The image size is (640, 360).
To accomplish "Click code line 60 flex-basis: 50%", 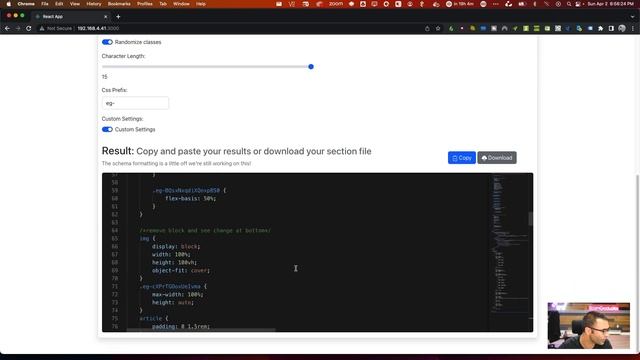I will (190, 198).
